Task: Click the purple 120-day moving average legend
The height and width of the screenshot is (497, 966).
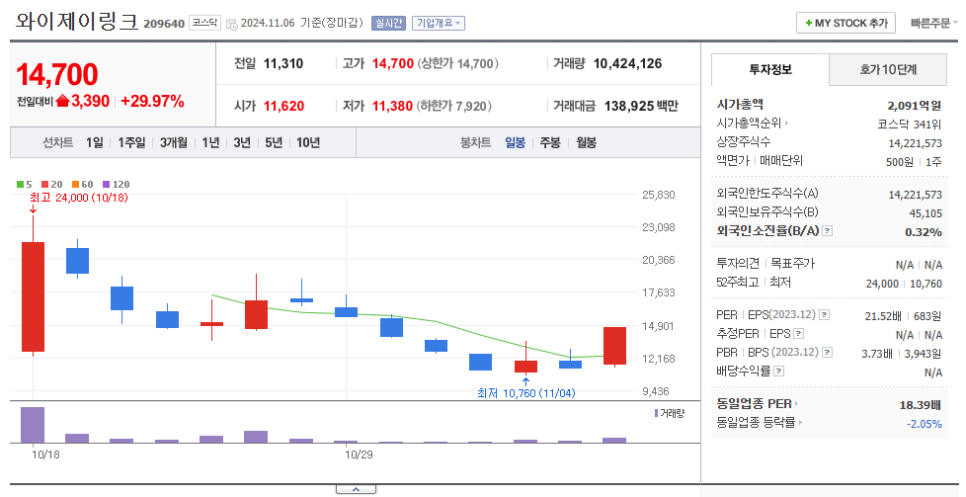Action: 116,184
